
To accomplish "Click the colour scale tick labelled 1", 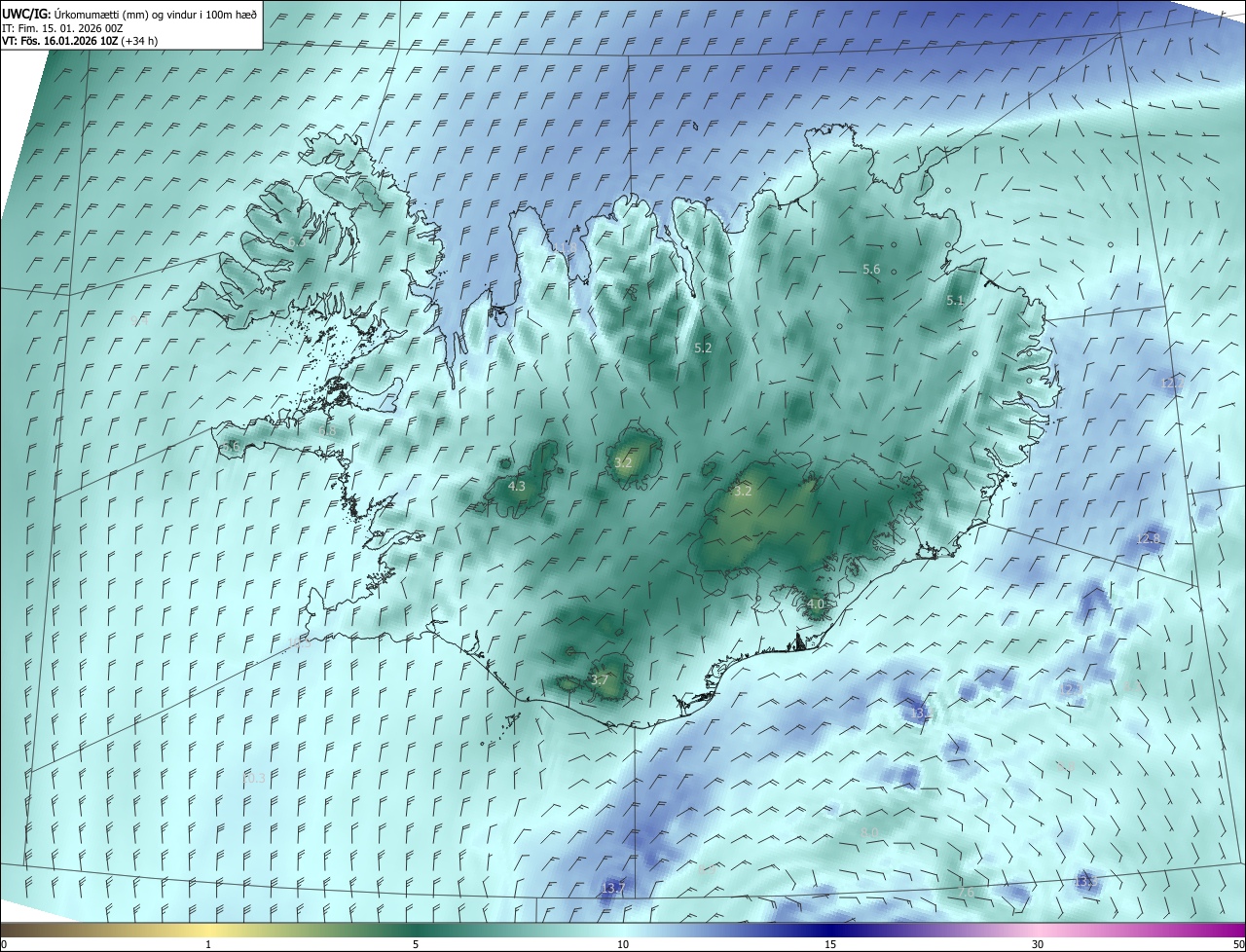I will tap(208, 944).
